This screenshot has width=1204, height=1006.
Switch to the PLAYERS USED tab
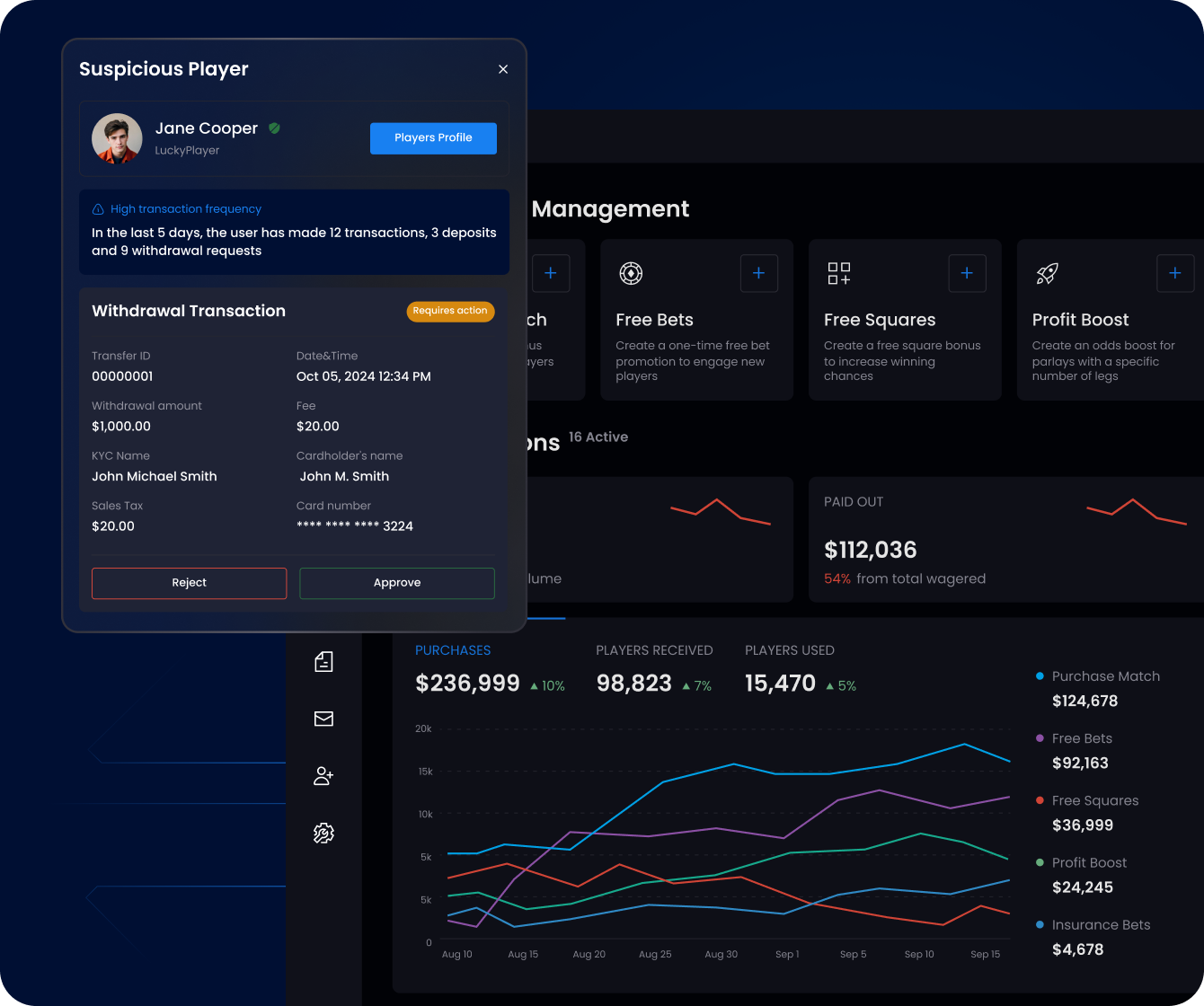(x=789, y=650)
